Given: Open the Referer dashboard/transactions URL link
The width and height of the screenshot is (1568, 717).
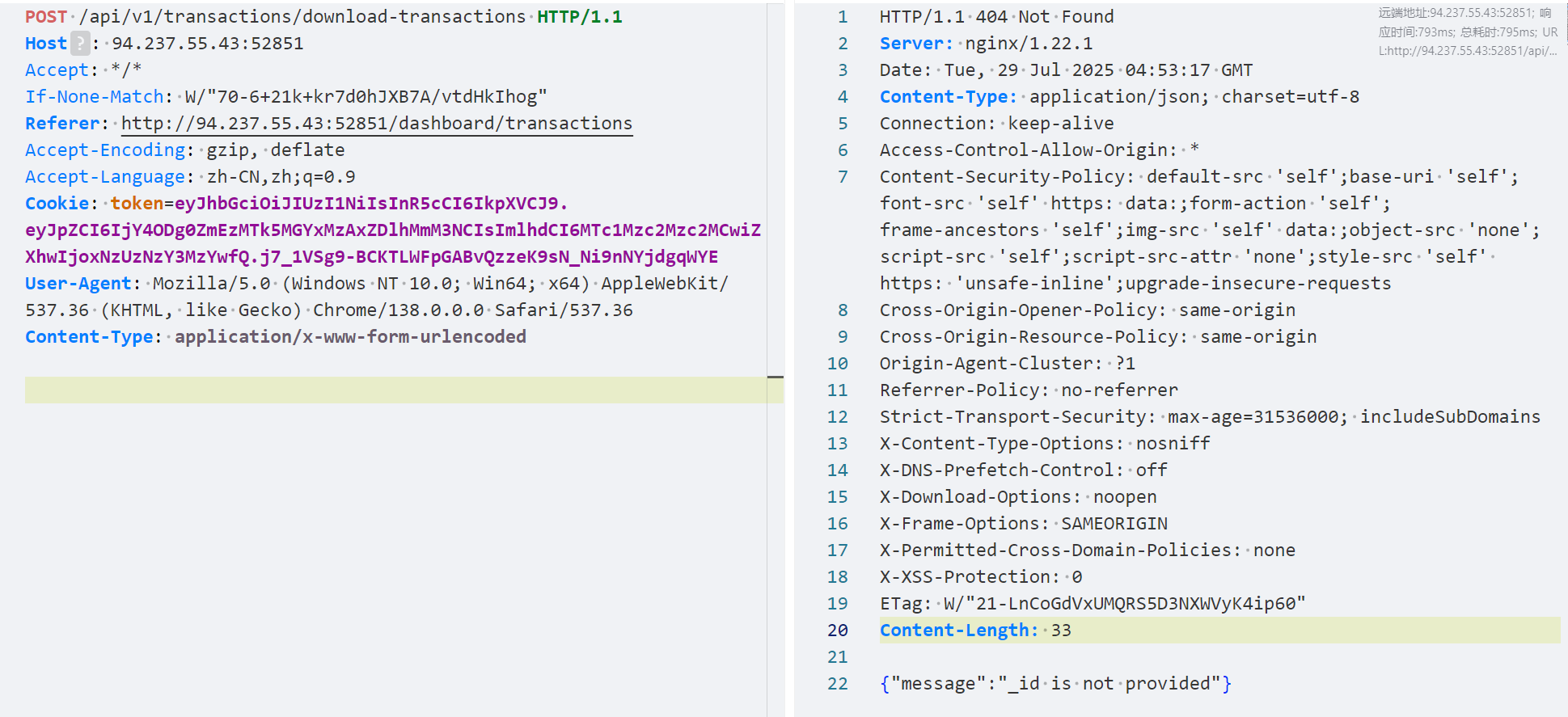Looking at the screenshot, I should tap(376, 123).
